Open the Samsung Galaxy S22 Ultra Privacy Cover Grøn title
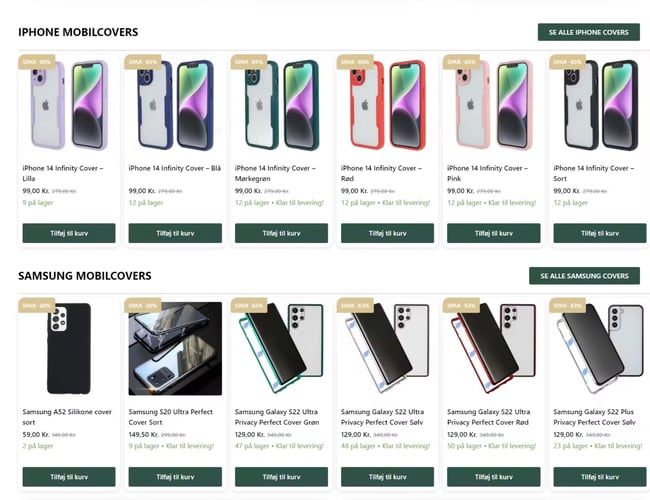 [277, 417]
